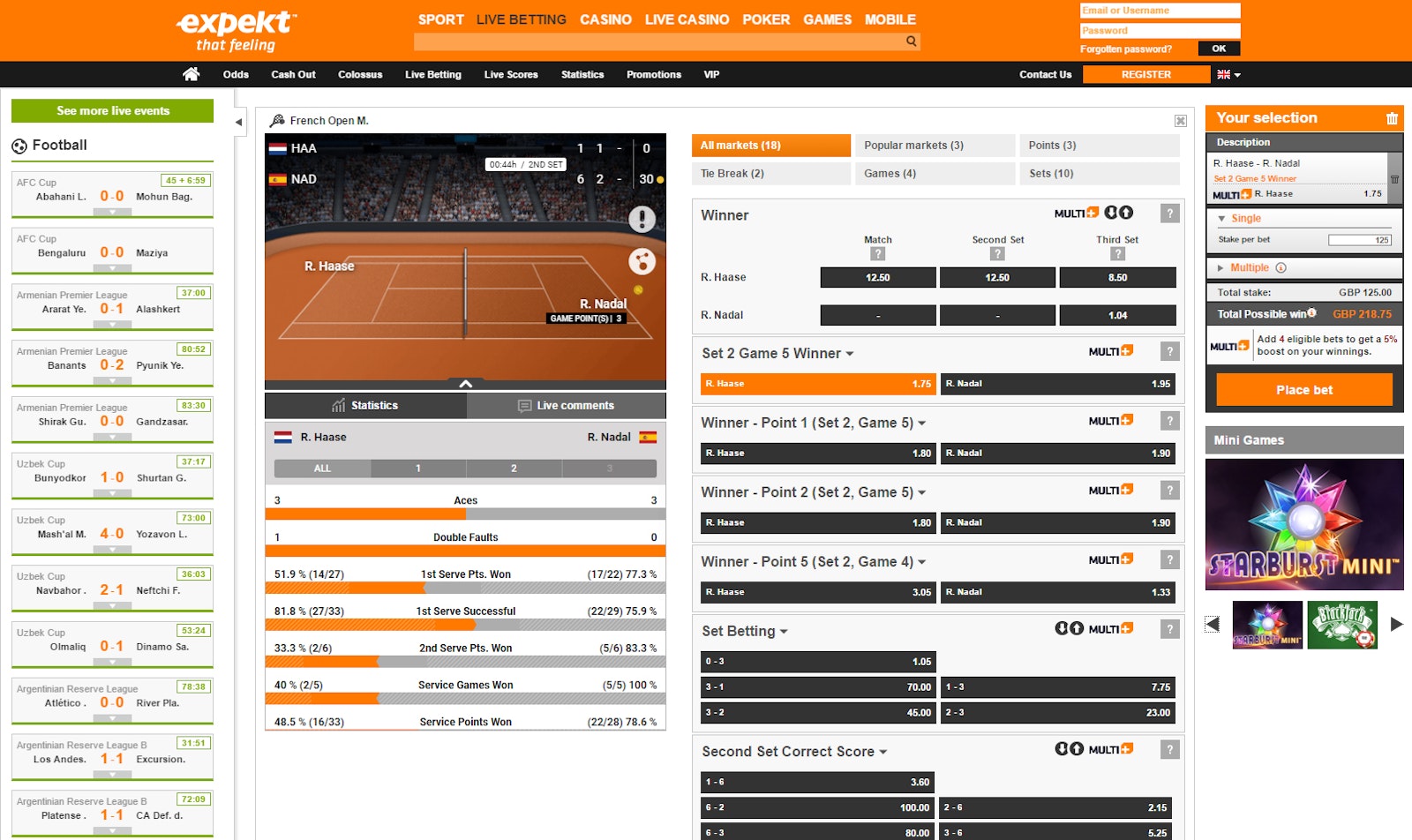Collapse the left live events sidebar
Screen dimensions: 1412x840
[x=238, y=122]
